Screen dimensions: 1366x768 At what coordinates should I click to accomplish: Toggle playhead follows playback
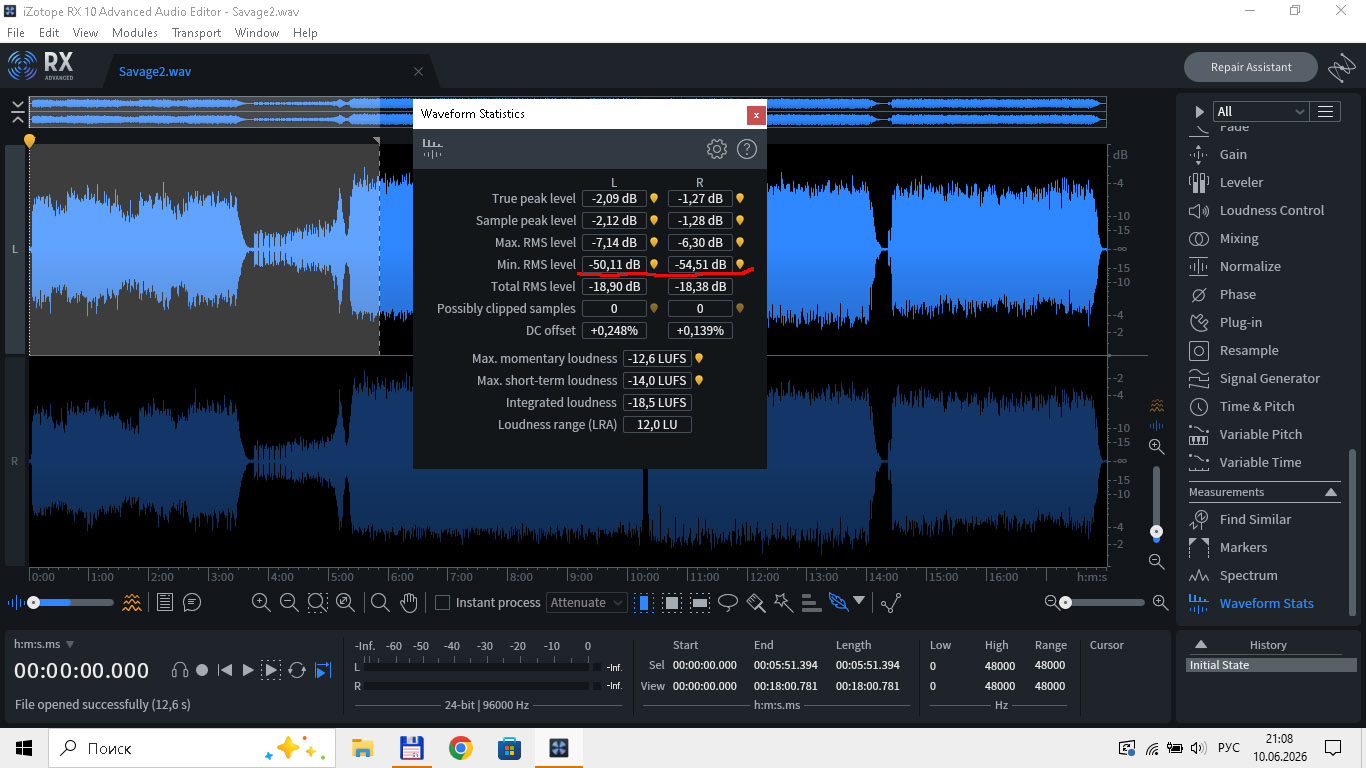pos(323,670)
